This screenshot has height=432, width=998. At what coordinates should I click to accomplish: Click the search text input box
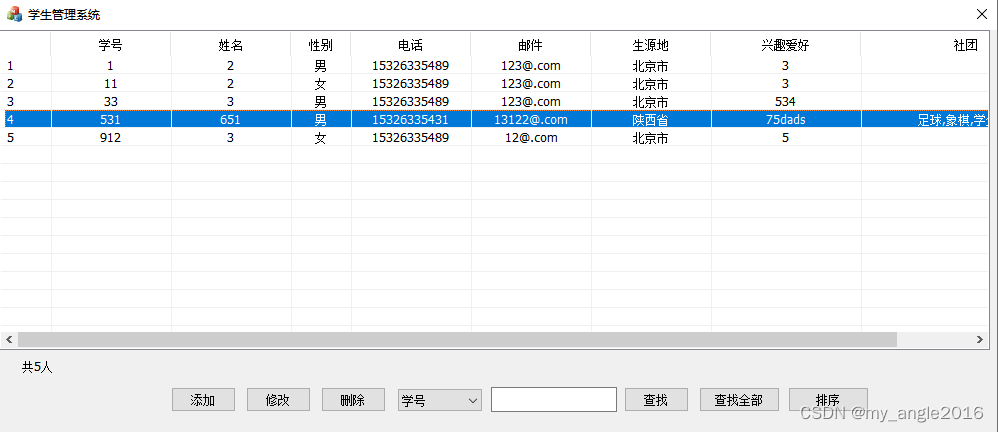click(x=554, y=400)
